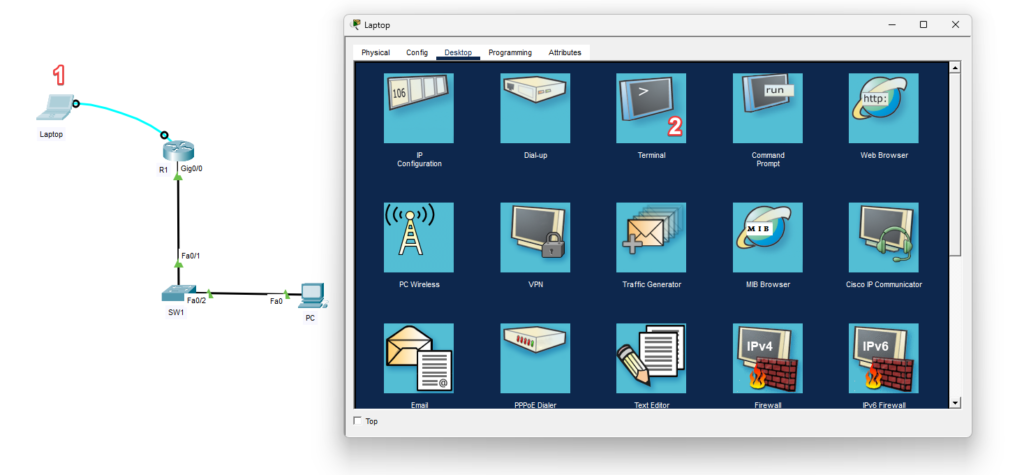Open the Dial-up app
Image resolution: width=1024 pixels, height=475 pixels.
(535, 108)
